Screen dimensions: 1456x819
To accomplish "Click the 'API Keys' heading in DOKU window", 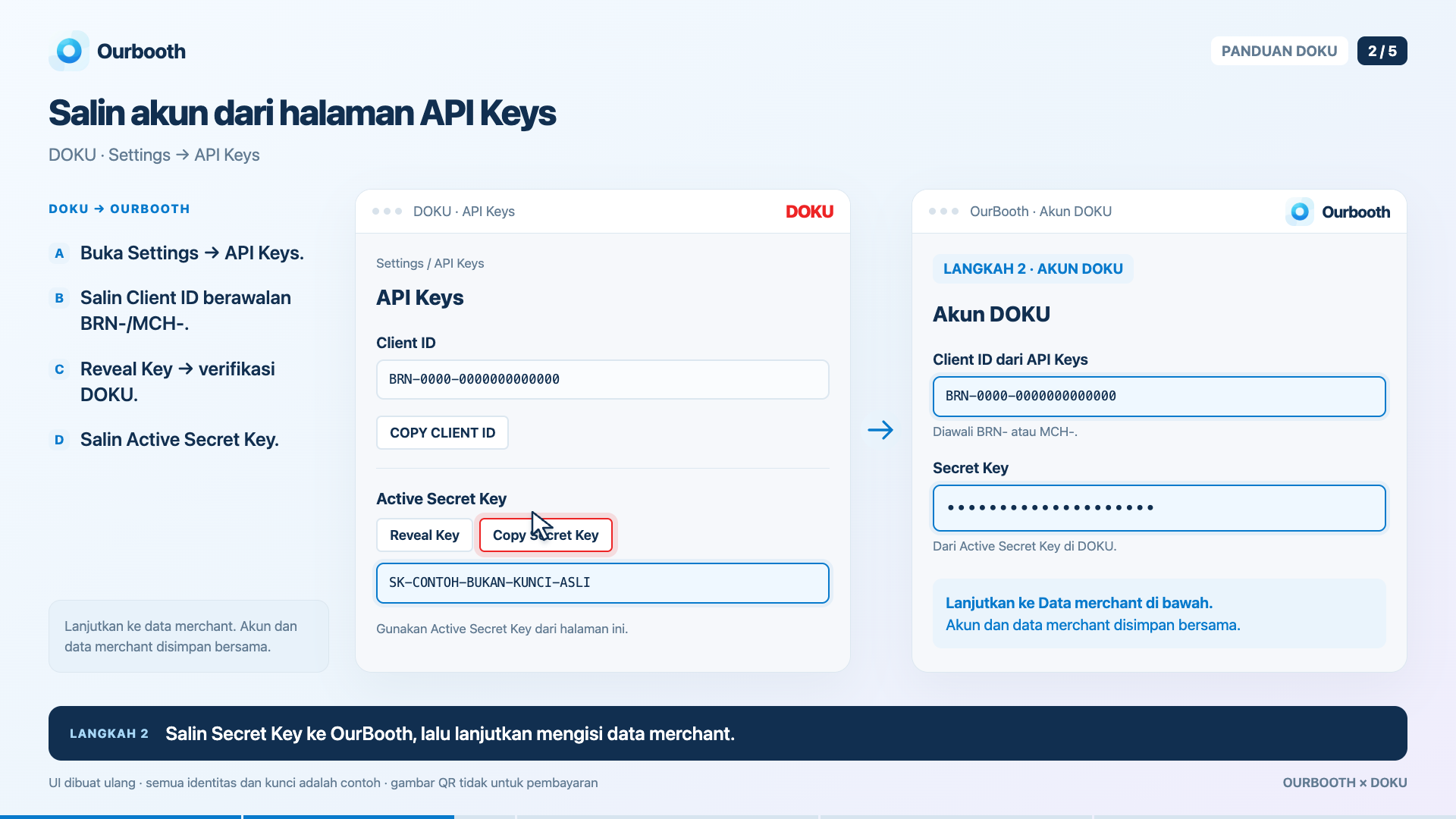I will [x=419, y=298].
